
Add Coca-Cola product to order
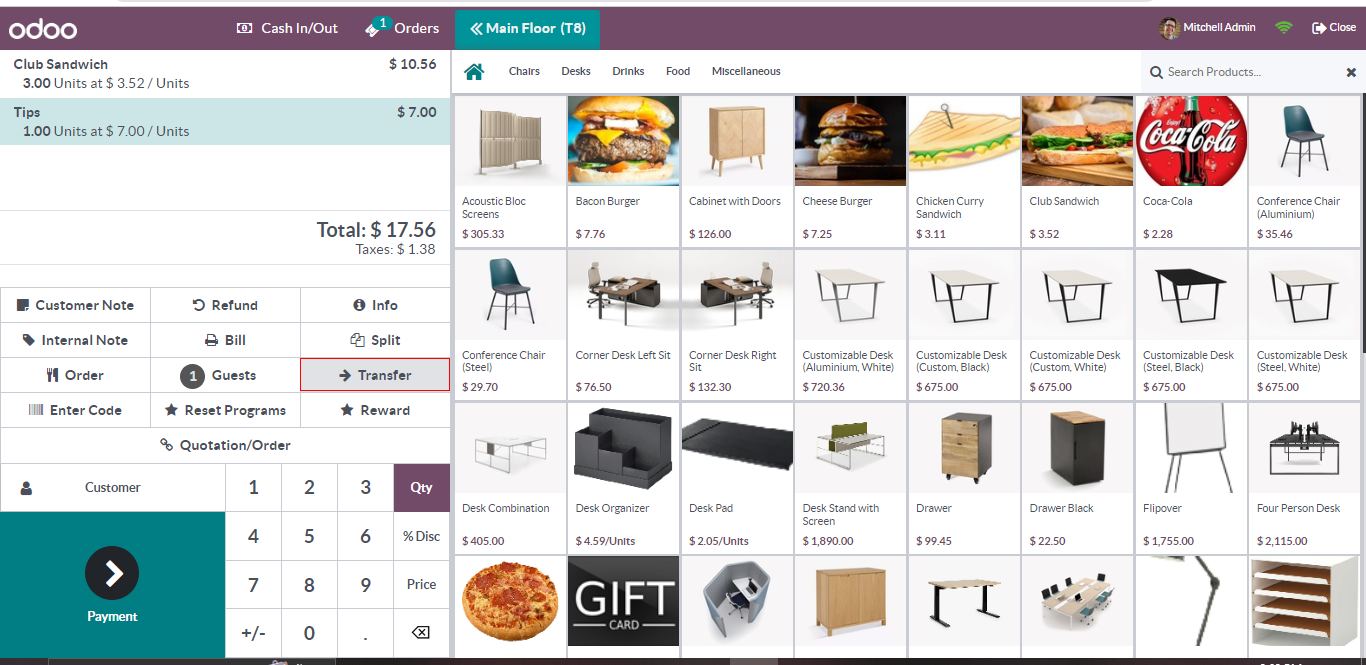coord(1191,170)
